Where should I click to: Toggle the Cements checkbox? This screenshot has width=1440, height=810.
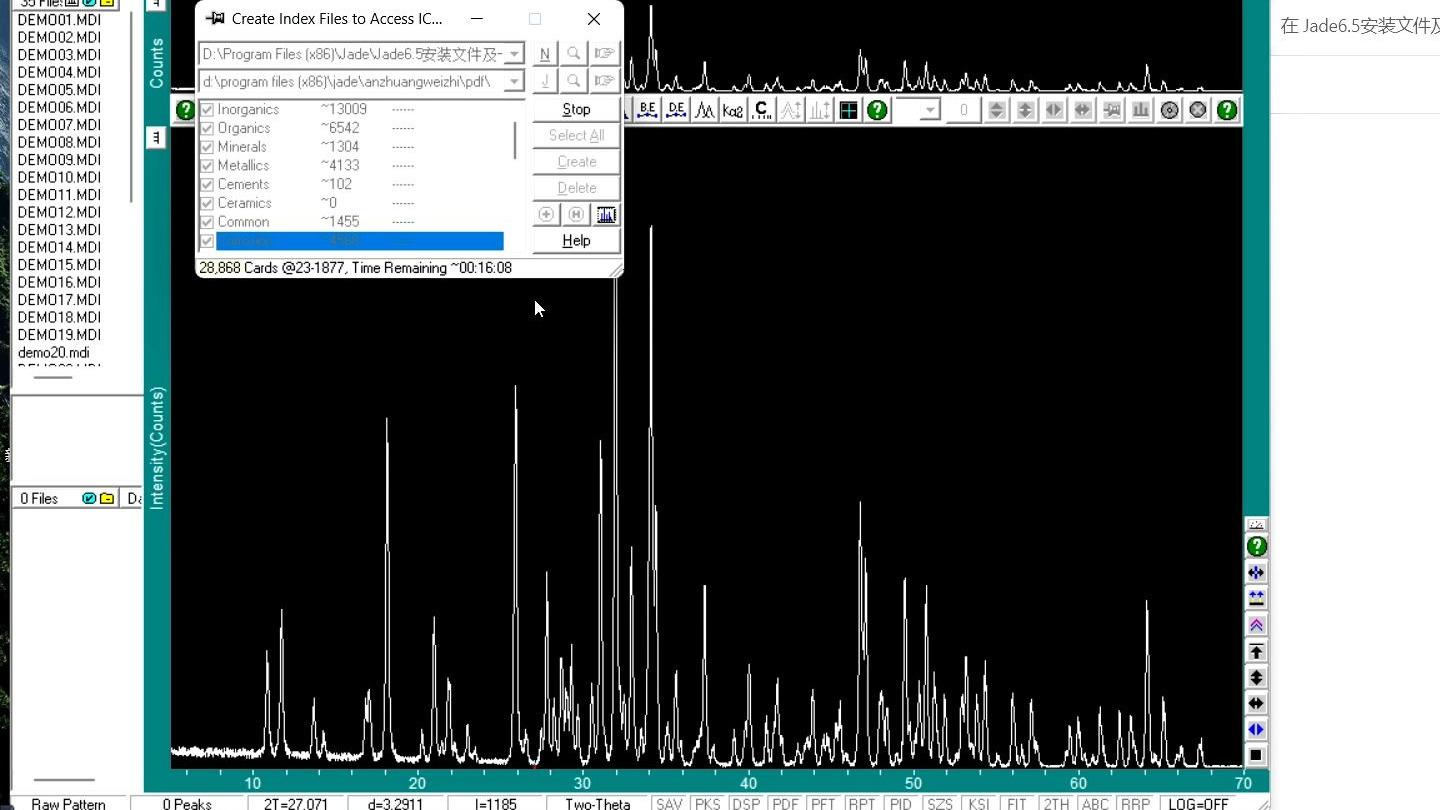207,184
